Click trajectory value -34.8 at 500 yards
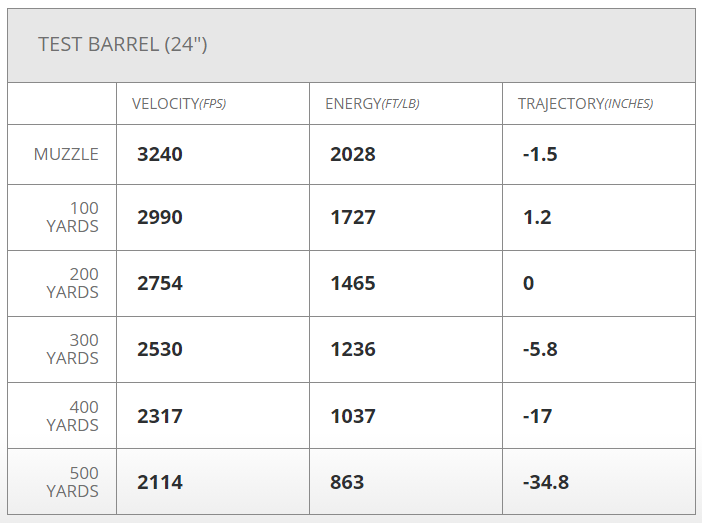This screenshot has width=702, height=523. [x=546, y=482]
